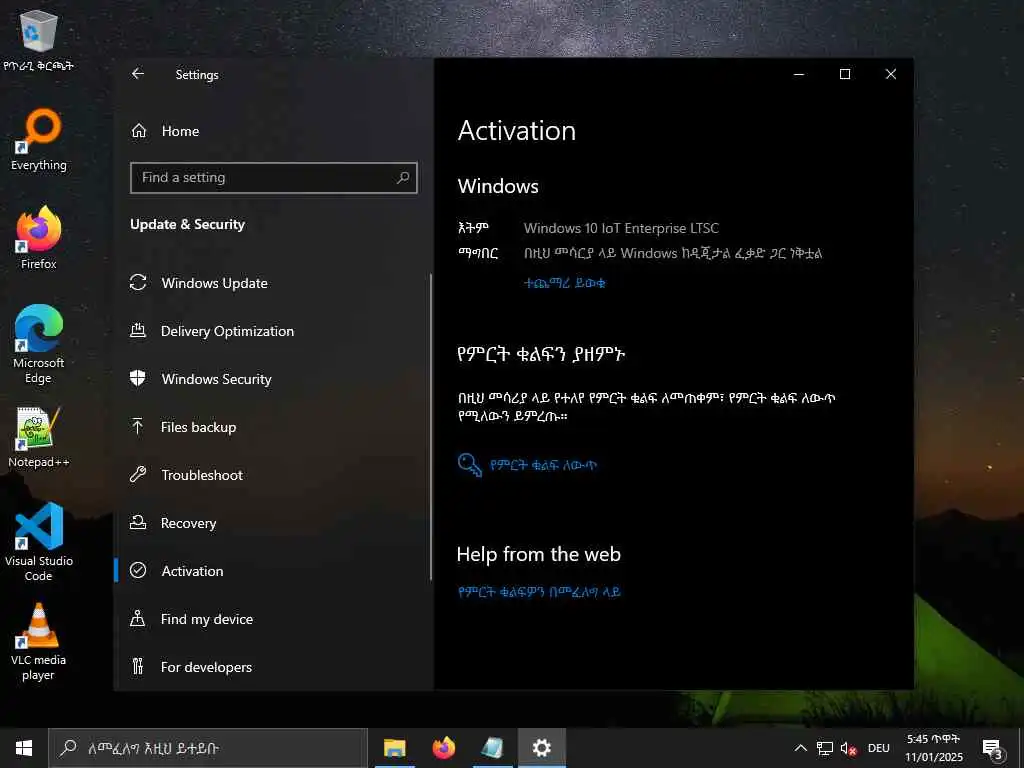Click the Activation checkmark circle icon

138,570
